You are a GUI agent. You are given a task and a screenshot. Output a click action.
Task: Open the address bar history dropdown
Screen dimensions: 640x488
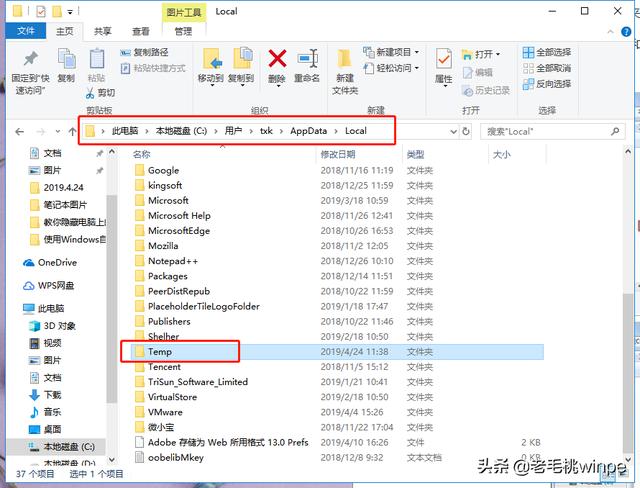tap(453, 131)
